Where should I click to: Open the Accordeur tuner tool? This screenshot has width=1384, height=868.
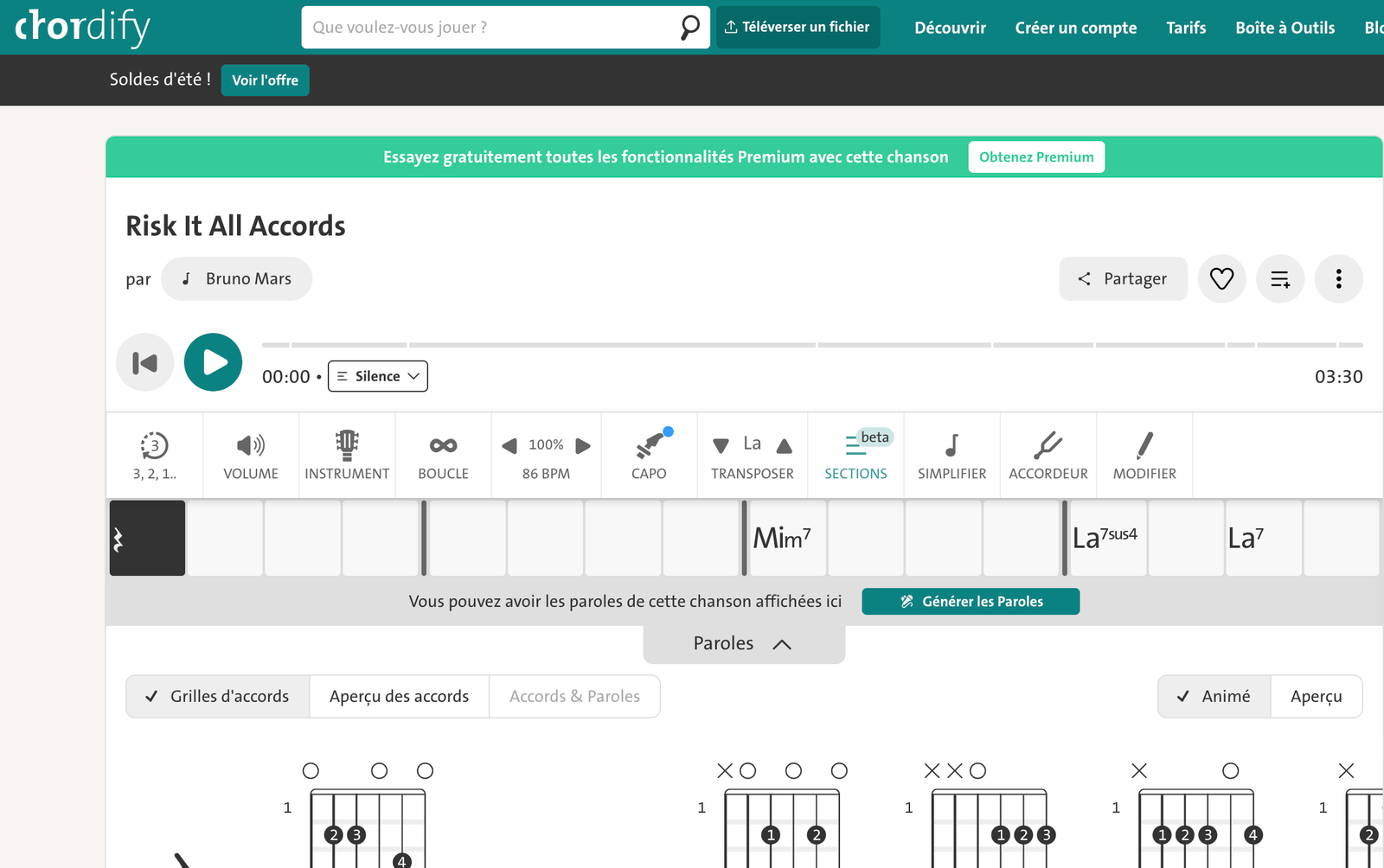[x=1048, y=456]
